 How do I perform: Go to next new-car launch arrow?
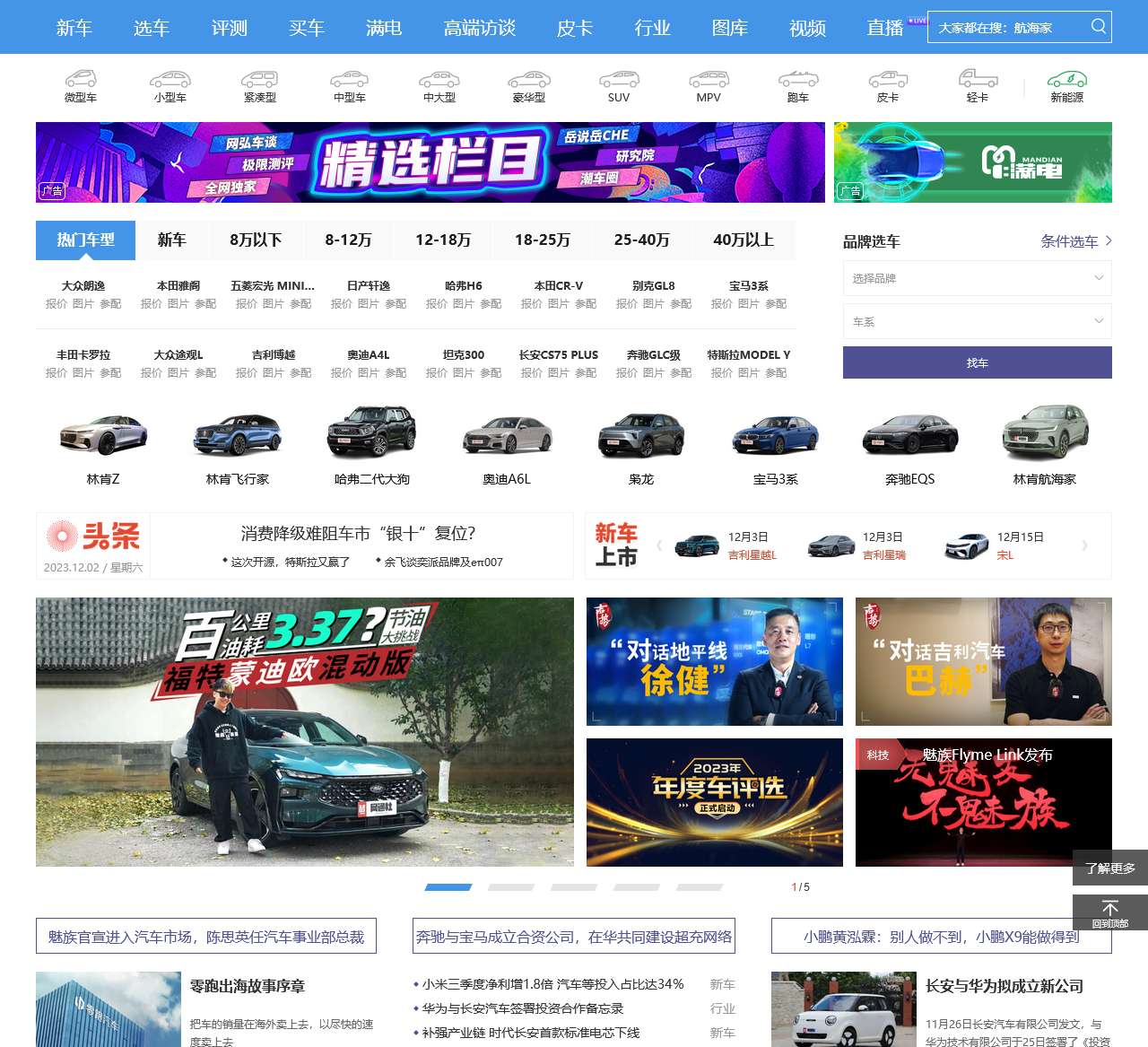pyautogui.click(x=1084, y=545)
